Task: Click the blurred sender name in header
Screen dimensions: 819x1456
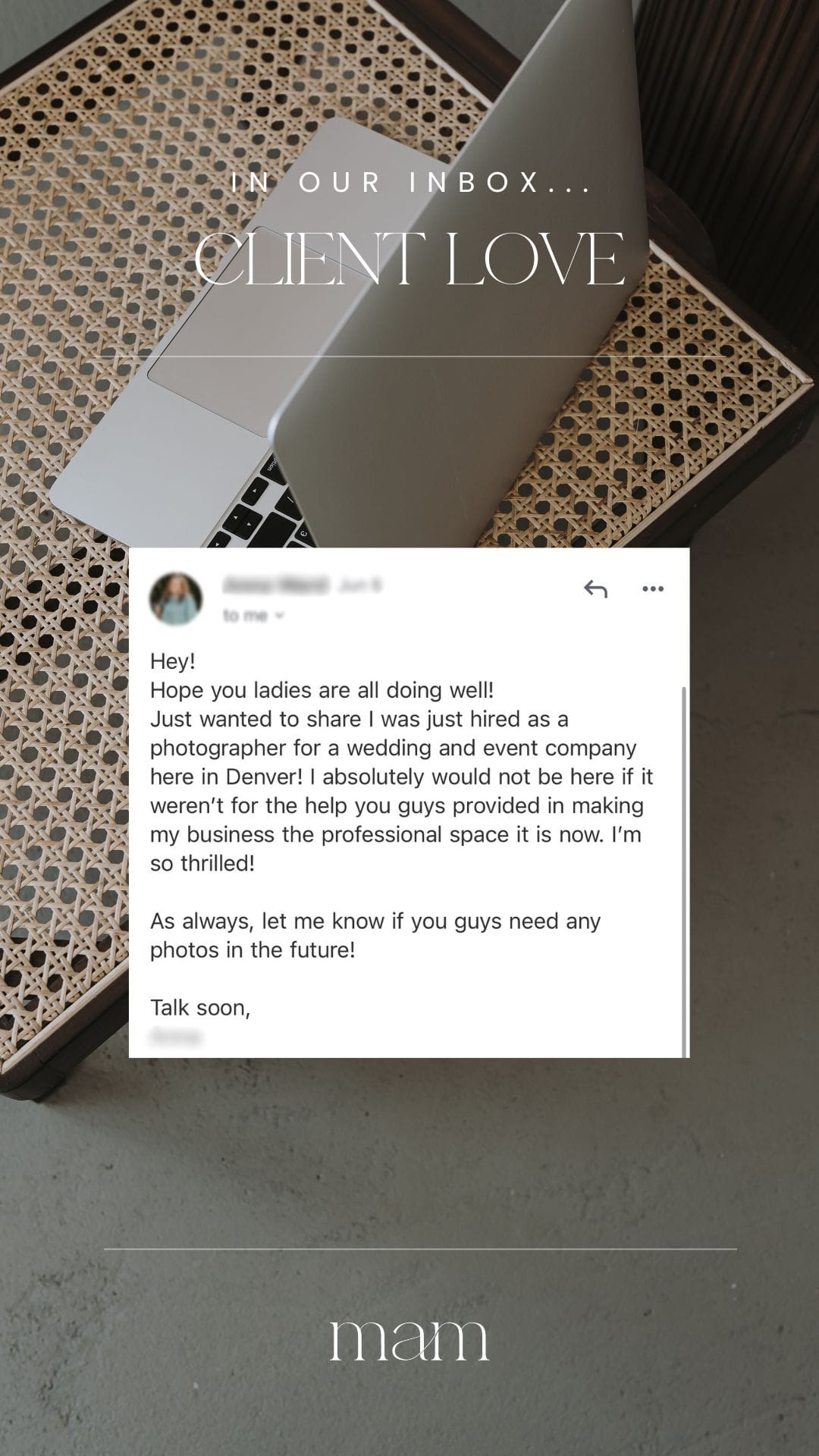Action: (x=276, y=585)
